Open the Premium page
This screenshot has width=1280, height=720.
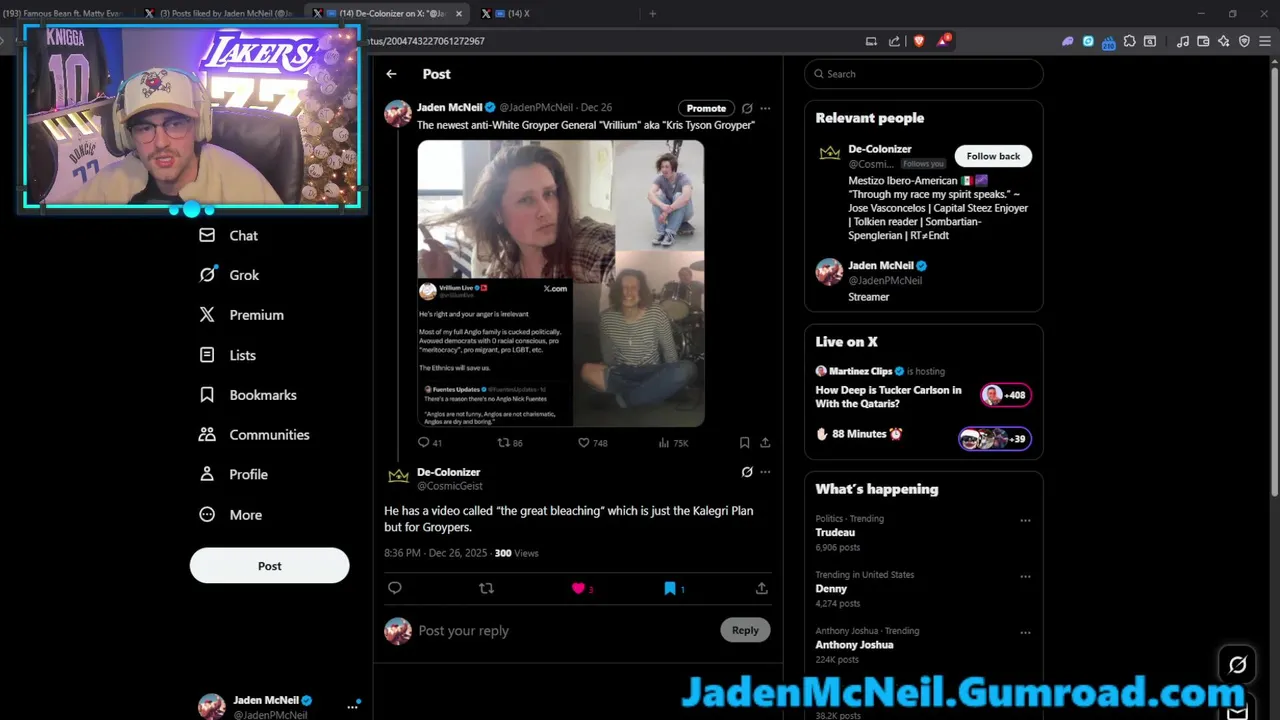[x=241, y=315]
